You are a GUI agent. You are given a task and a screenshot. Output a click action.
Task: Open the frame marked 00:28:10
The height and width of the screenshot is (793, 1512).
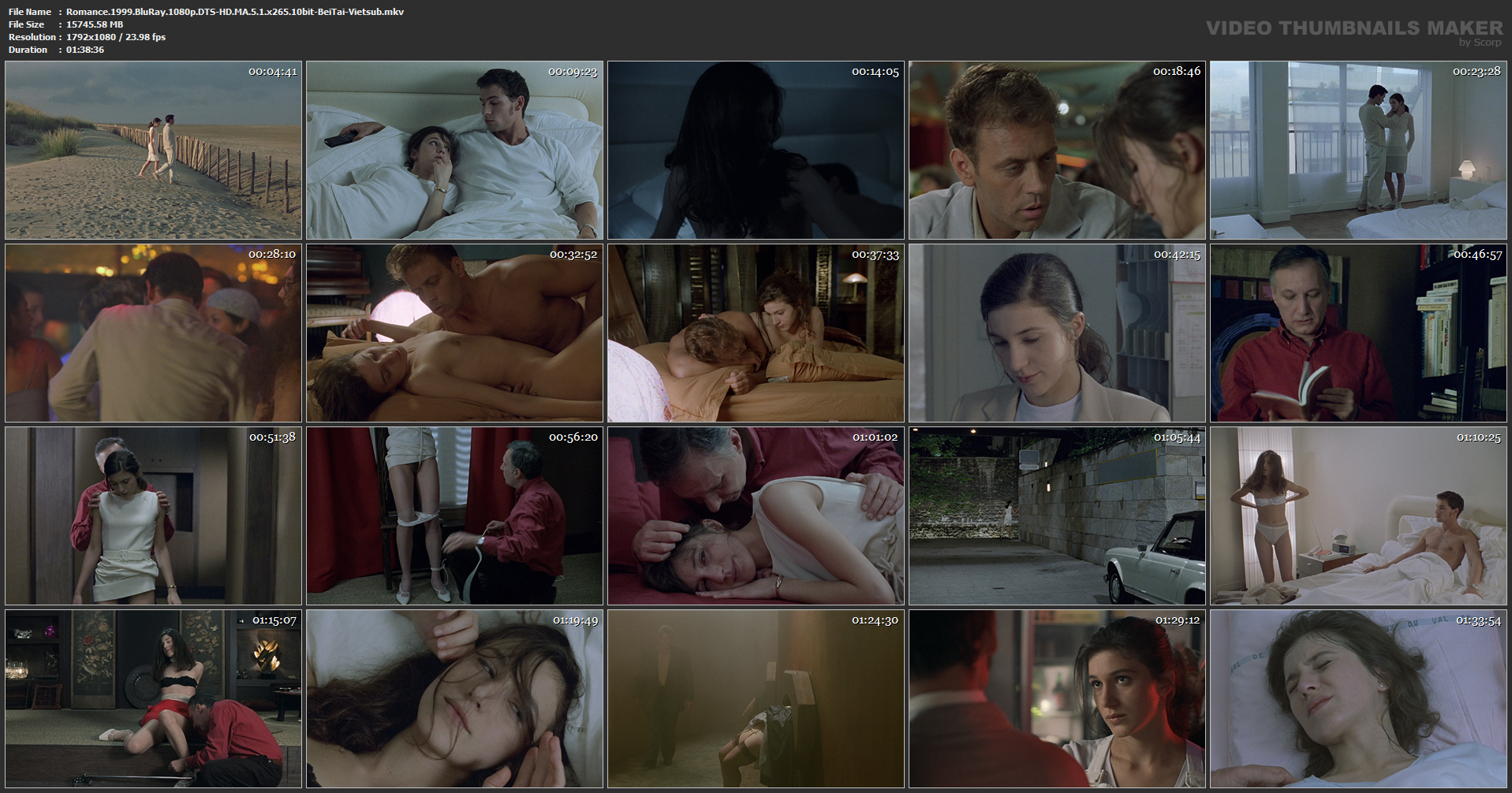tap(153, 333)
